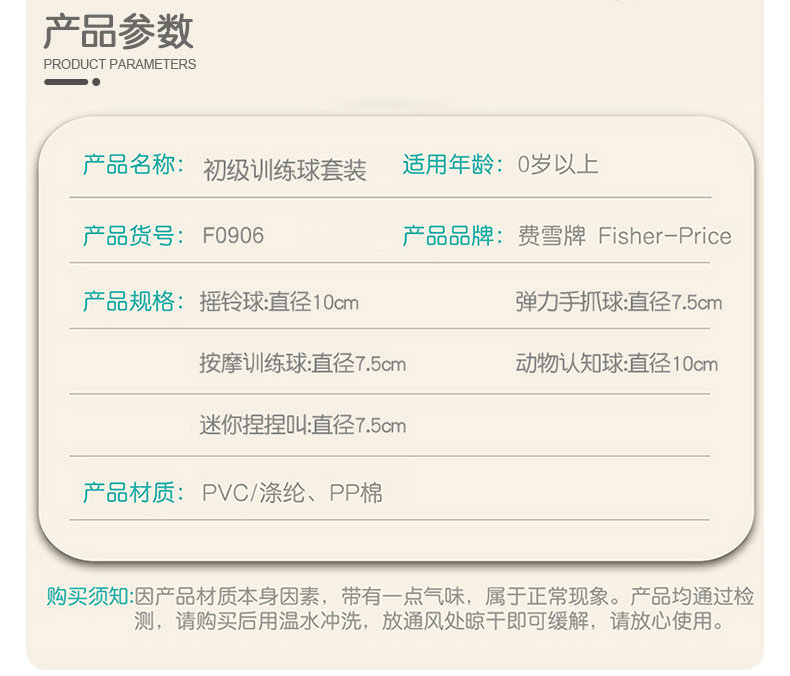The image size is (790, 676).
Task: Click 弹力手抓球 diameter 7.5cm spec
Action: click(x=619, y=302)
